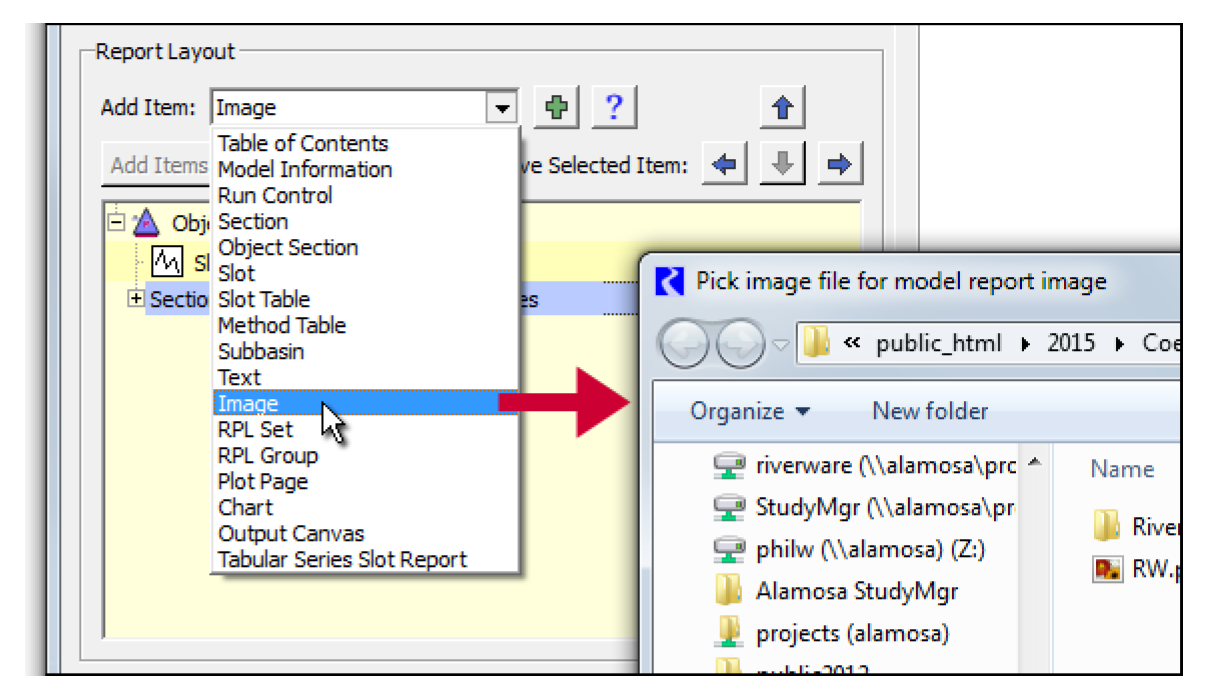Screen dimensions: 1205x695
Task: Expand the Section tree node
Action: (x=136, y=299)
